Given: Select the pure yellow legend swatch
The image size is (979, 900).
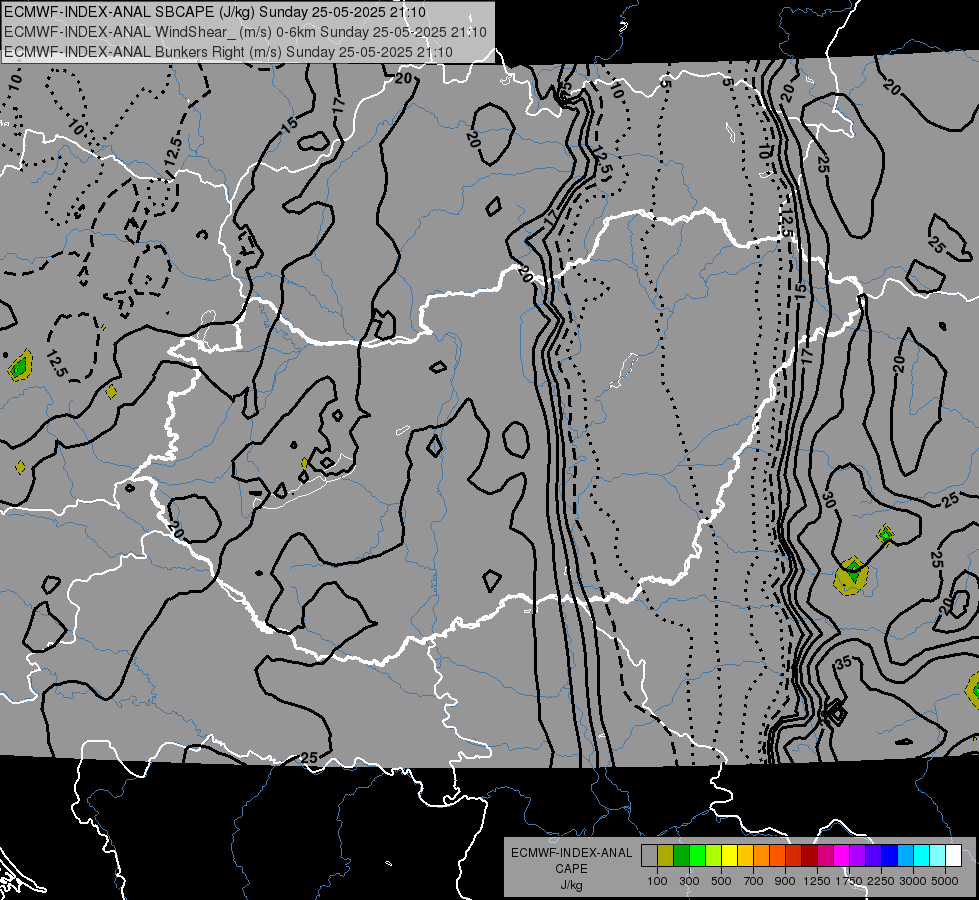Looking at the screenshot, I should pos(729,856).
